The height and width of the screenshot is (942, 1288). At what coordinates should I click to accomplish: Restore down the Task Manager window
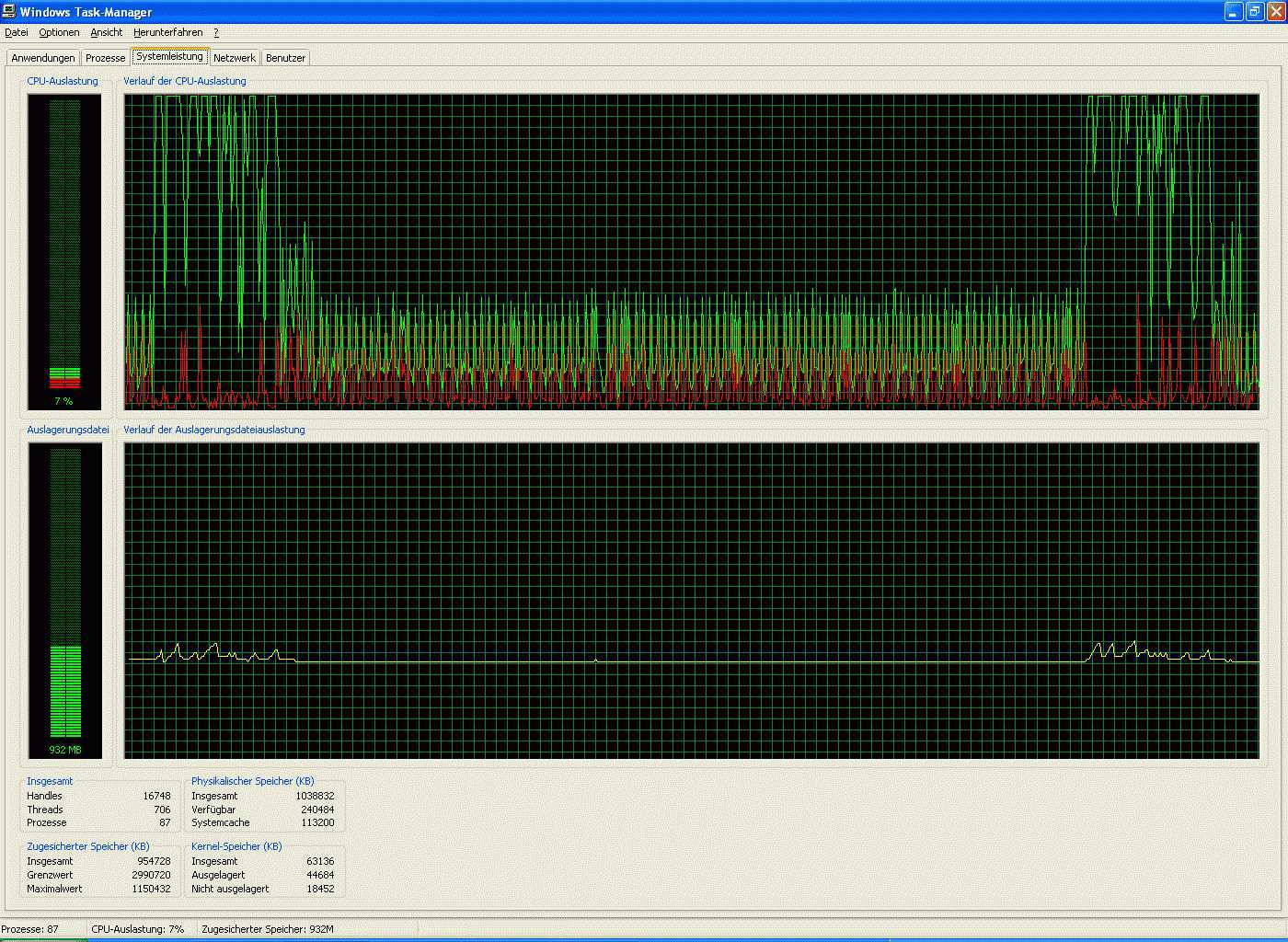(x=1255, y=12)
